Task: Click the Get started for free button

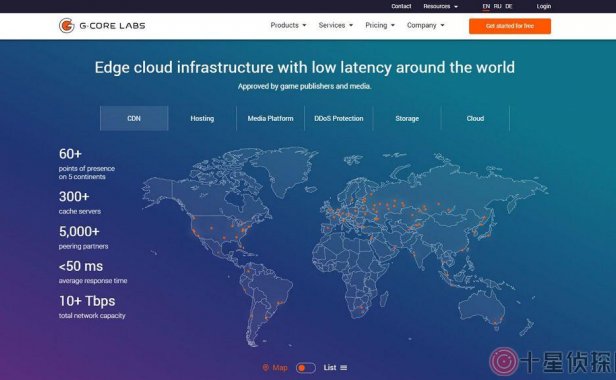Action: [x=510, y=26]
